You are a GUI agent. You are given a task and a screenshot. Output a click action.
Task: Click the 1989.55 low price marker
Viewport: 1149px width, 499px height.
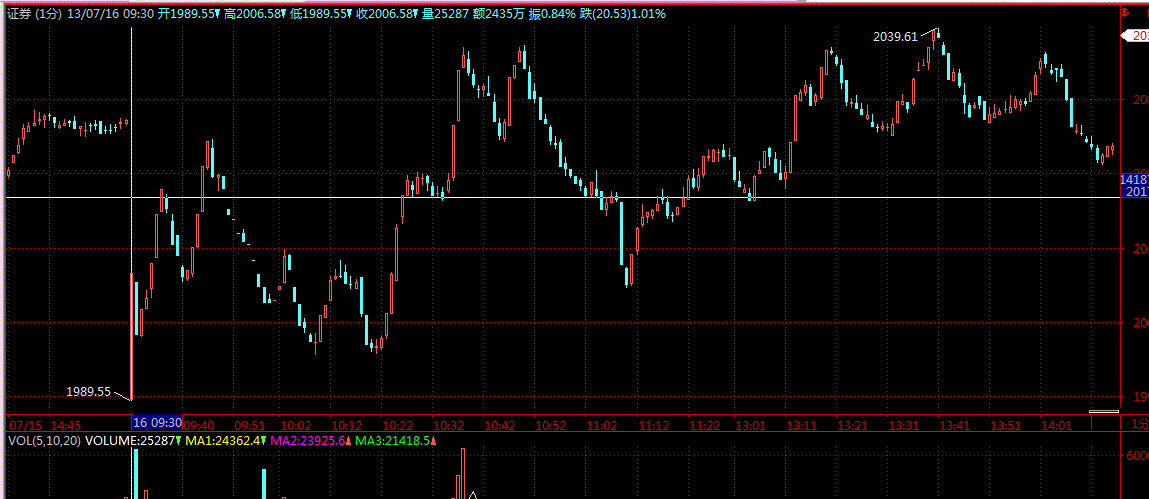(88, 392)
